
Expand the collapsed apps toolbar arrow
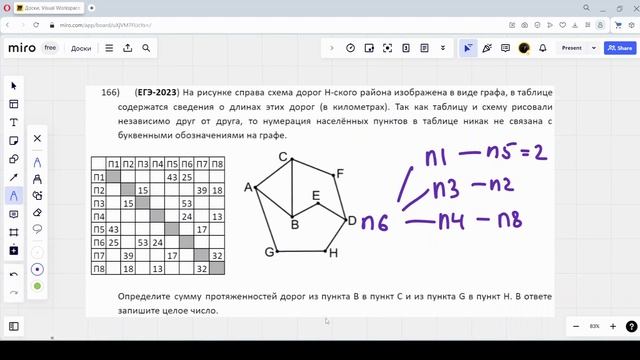pyautogui.click(x=332, y=48)
